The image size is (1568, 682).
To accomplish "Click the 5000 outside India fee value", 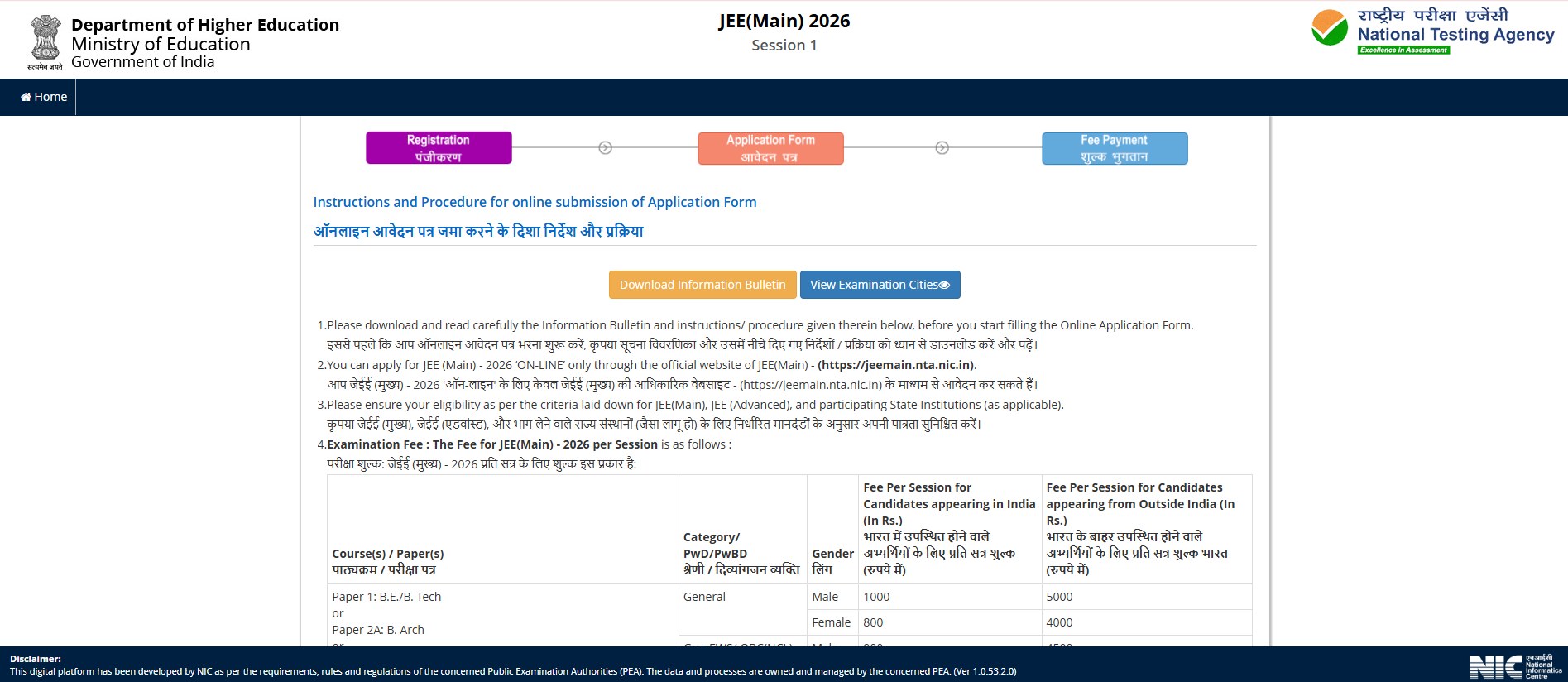I will coord(1059,597).
